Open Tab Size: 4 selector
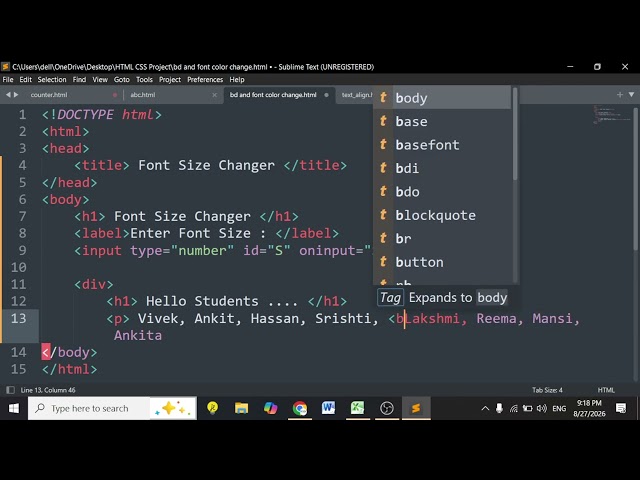This screenshot has width=640, height=480. 547,390
